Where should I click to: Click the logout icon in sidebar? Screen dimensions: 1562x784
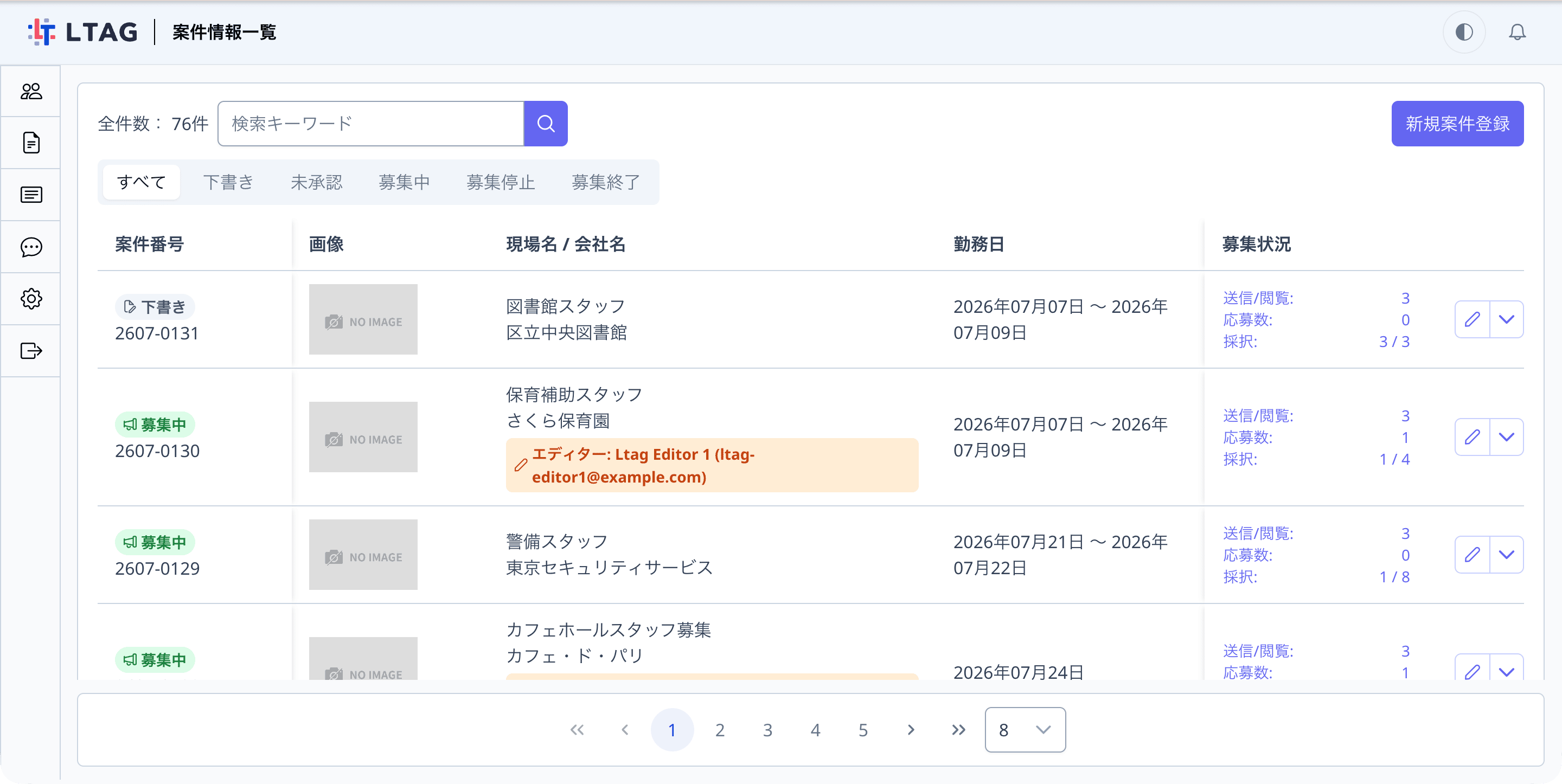[31, 350]
